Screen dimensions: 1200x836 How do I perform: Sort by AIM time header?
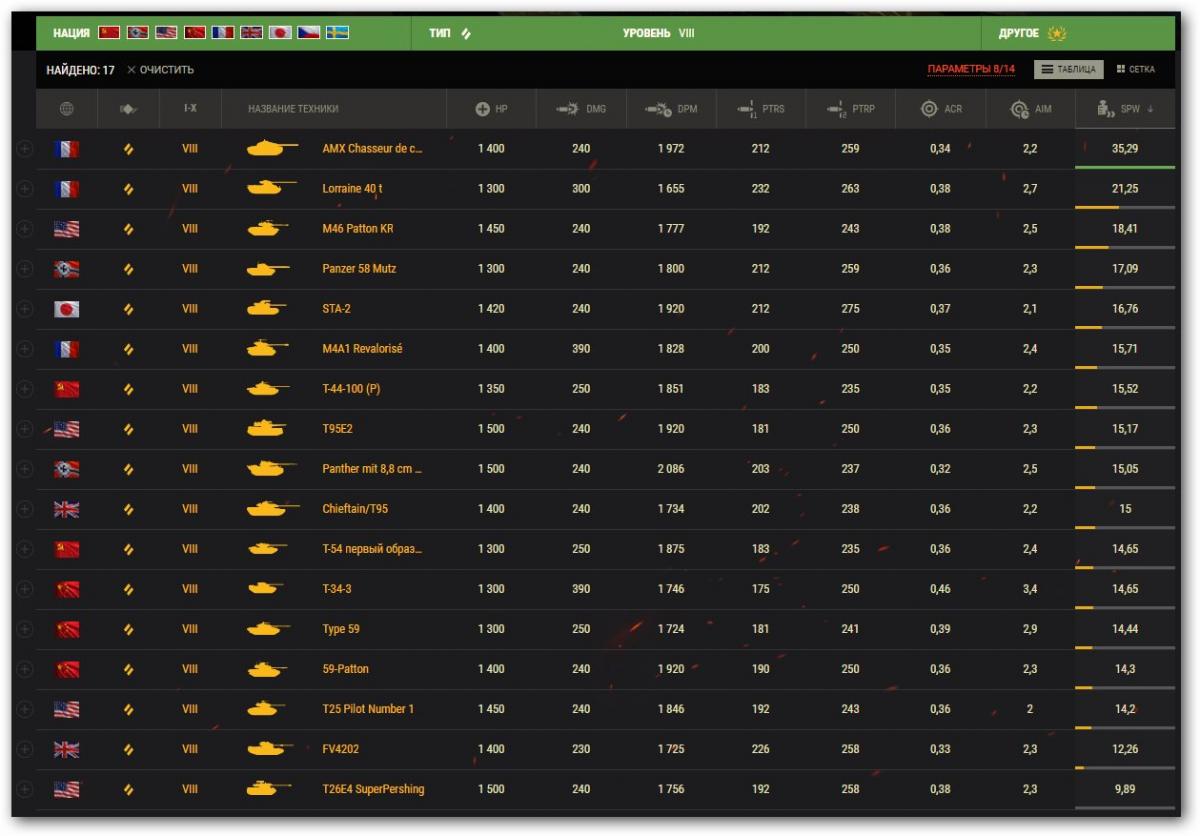coord(1031,109)
